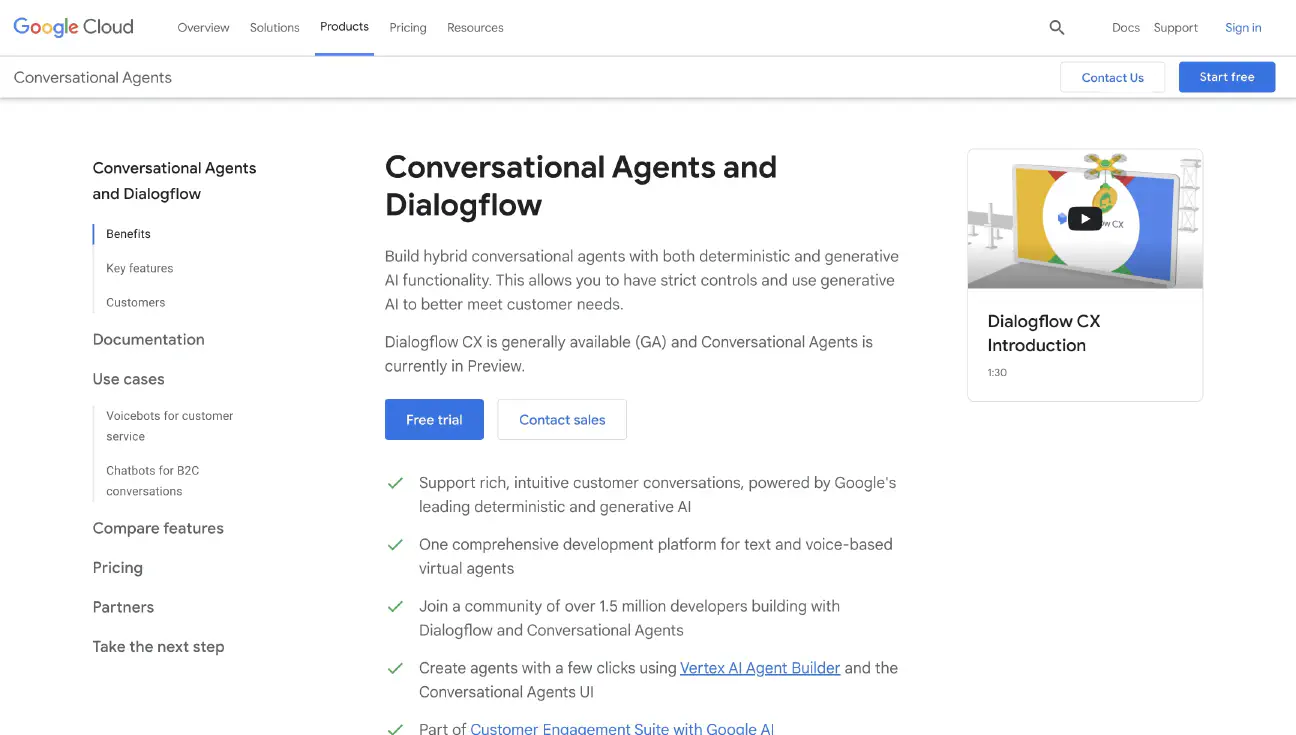Viewport: 1296px width, 735px height.
Task: Click Conversational Agents in the subheader
Action: (93, 78)
